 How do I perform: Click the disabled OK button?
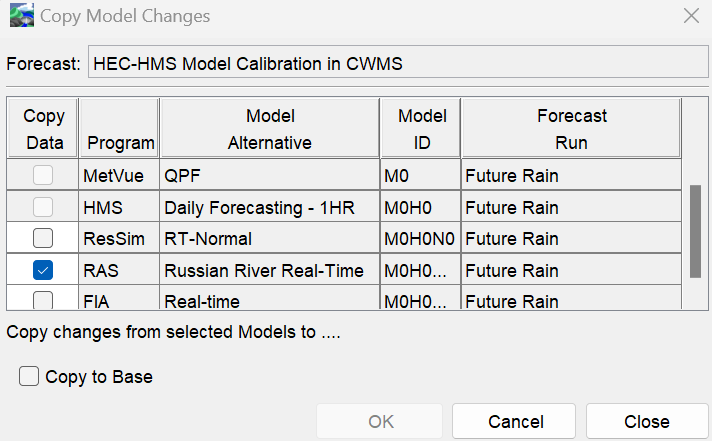point(380,421)
